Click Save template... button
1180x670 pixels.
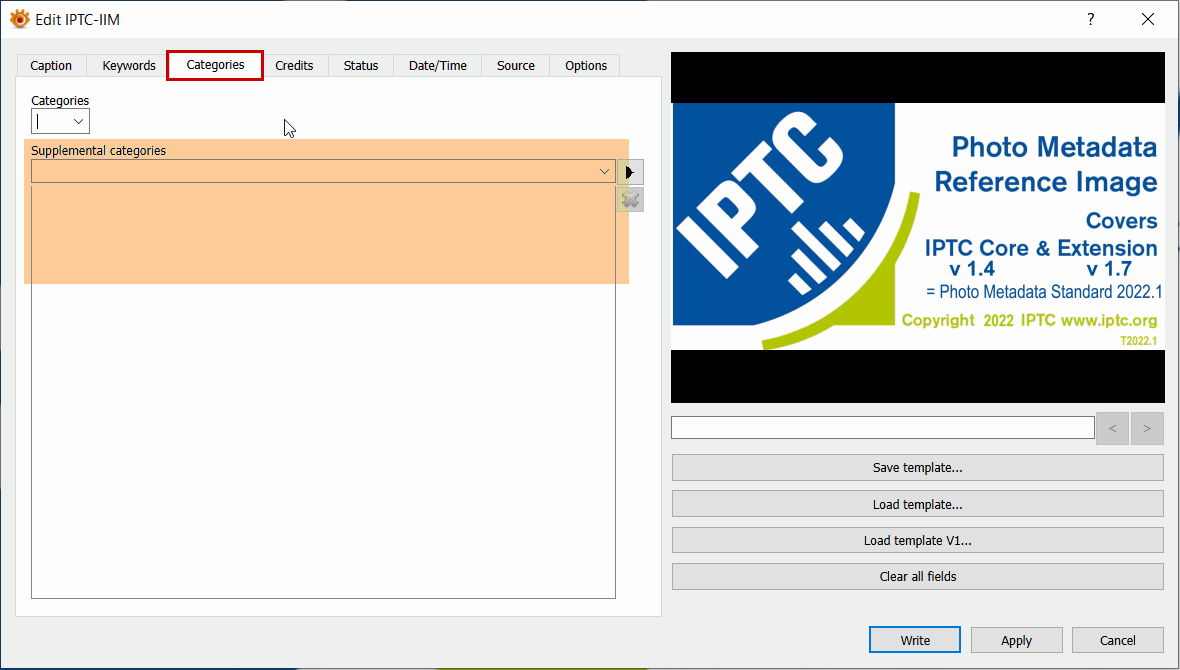pyautogui.click(x=917, y=467)
